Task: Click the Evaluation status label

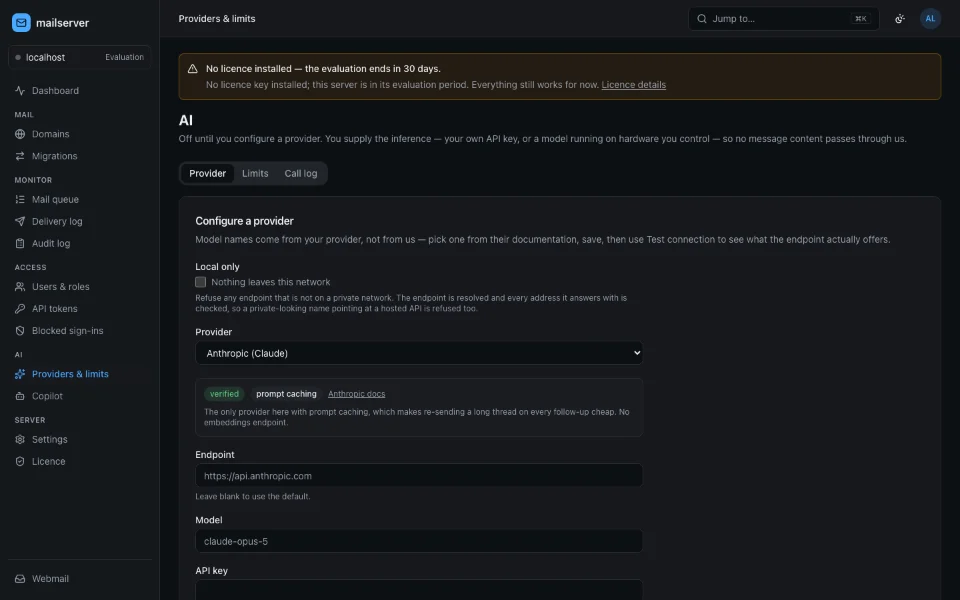Action: click(x=124, y=58)
